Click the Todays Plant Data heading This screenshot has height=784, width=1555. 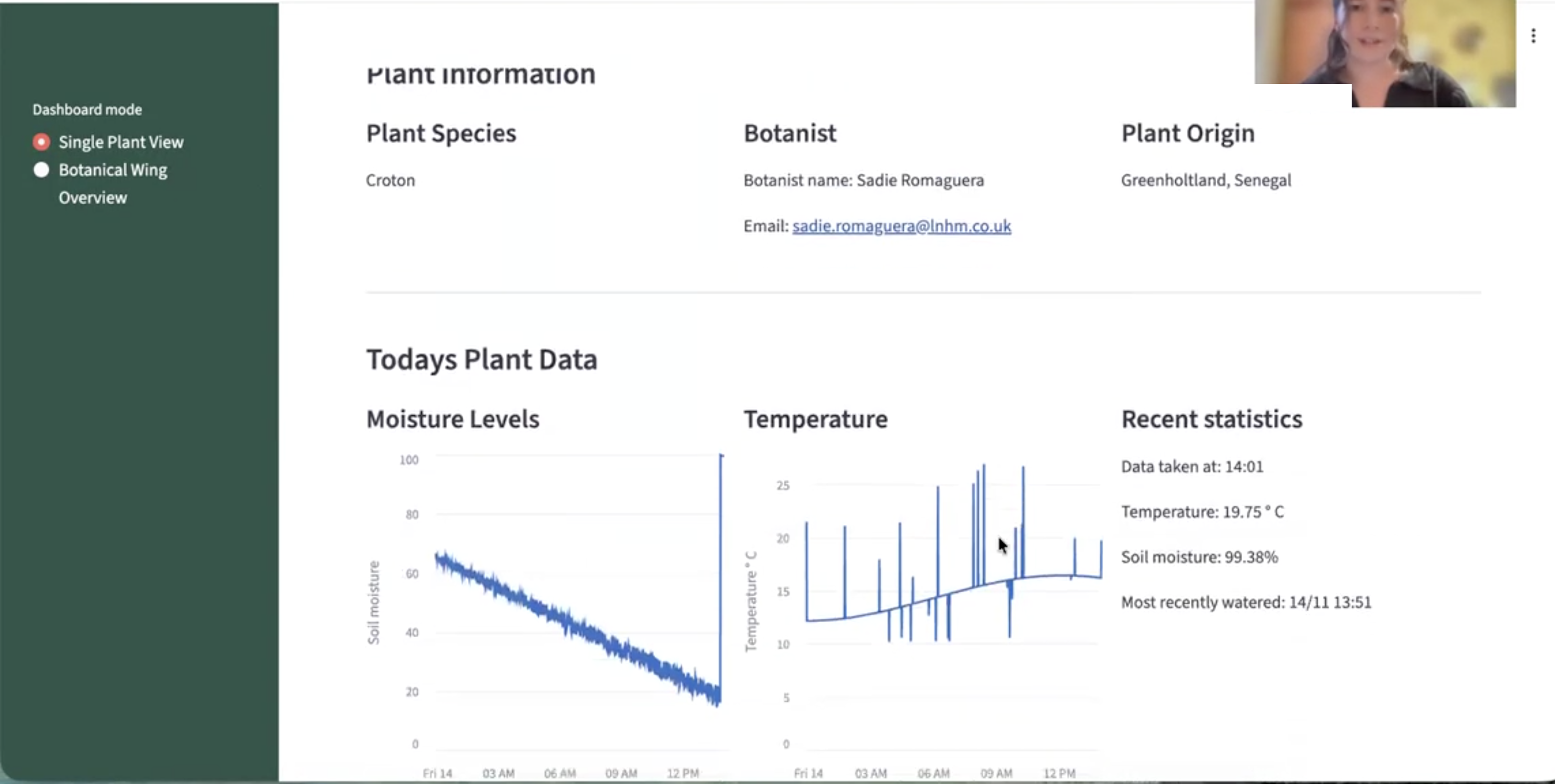481,360
